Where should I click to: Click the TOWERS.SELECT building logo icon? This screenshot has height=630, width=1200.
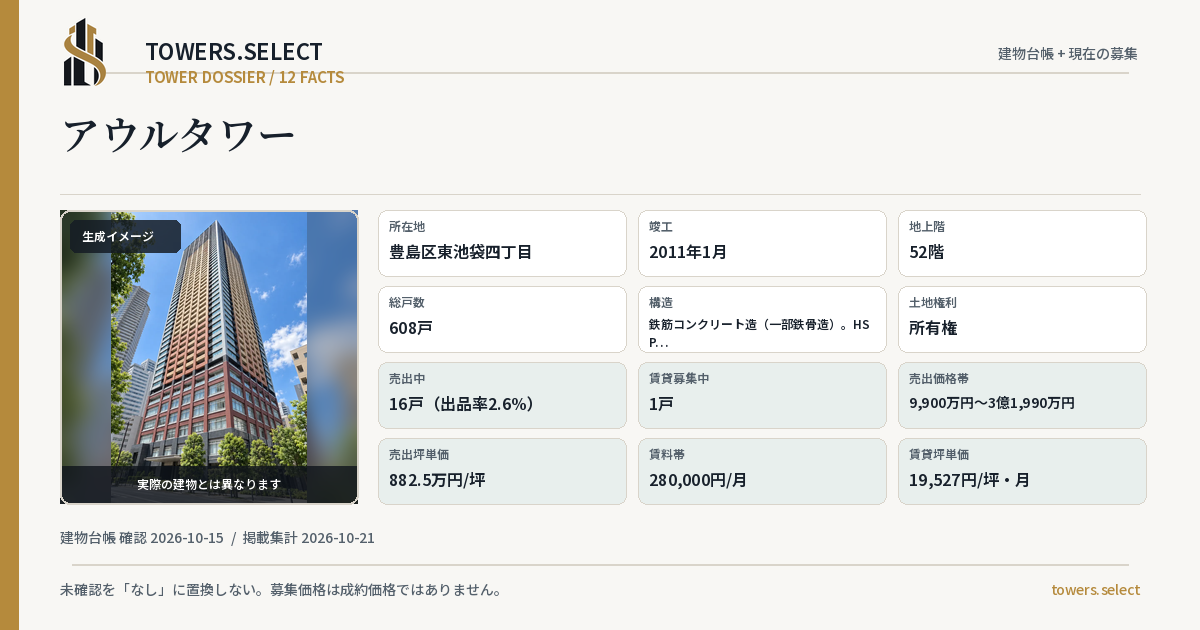click(85, 52)
